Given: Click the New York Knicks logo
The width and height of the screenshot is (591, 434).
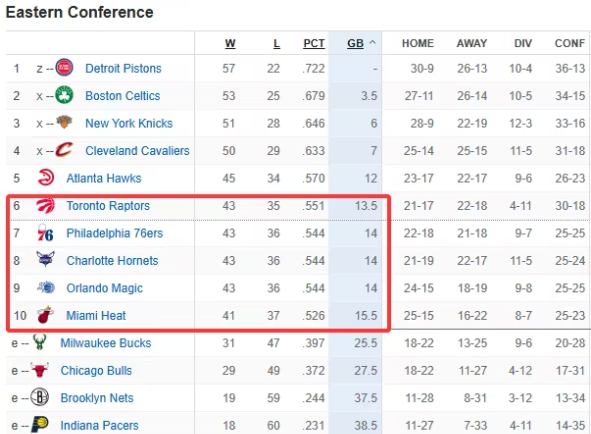Looking at the screenshot, I should [x=64, y=122].
